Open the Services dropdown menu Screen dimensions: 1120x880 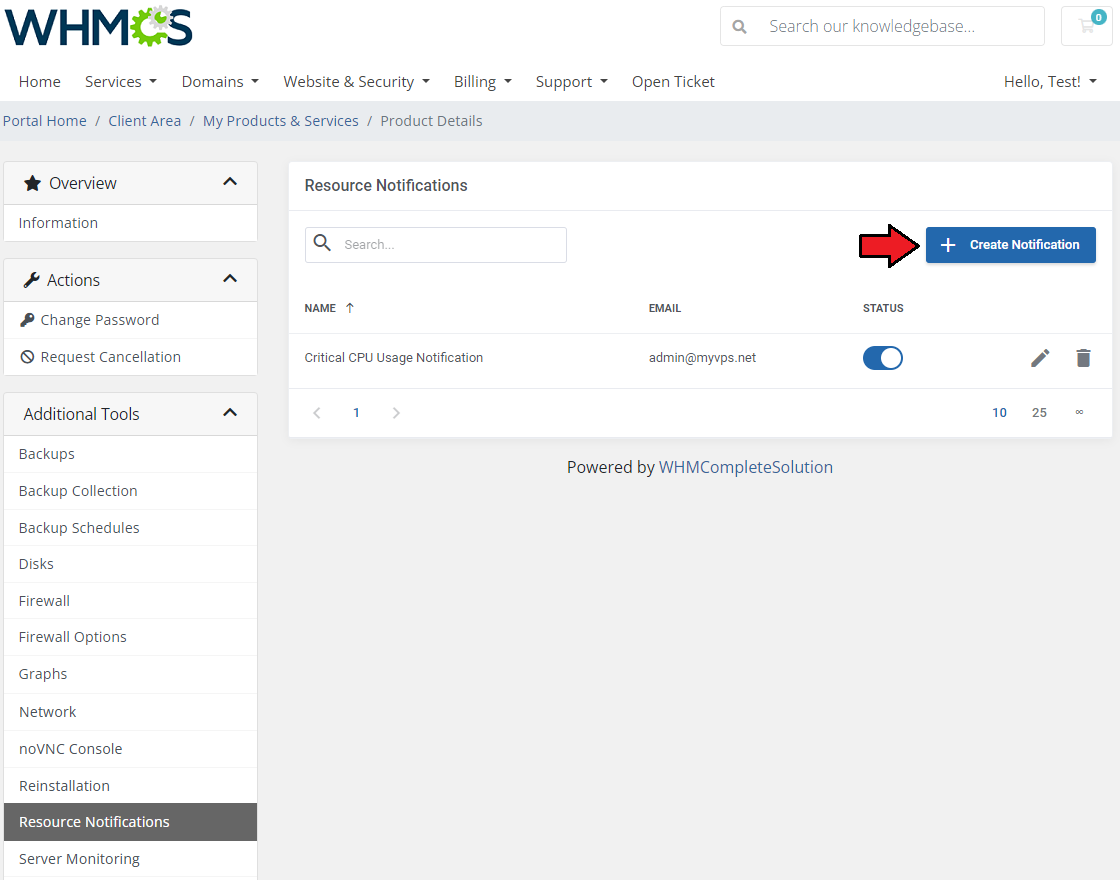(x=120, y=82)
